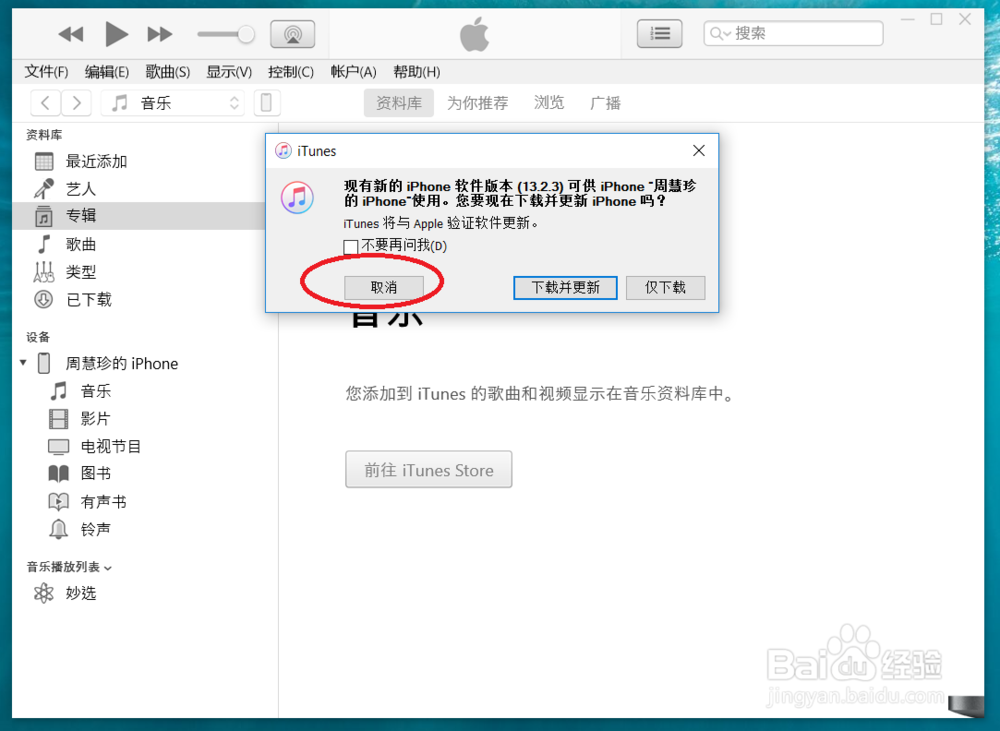
Task: Open the 显示(V) menu
Action: (x=229, y=72)
